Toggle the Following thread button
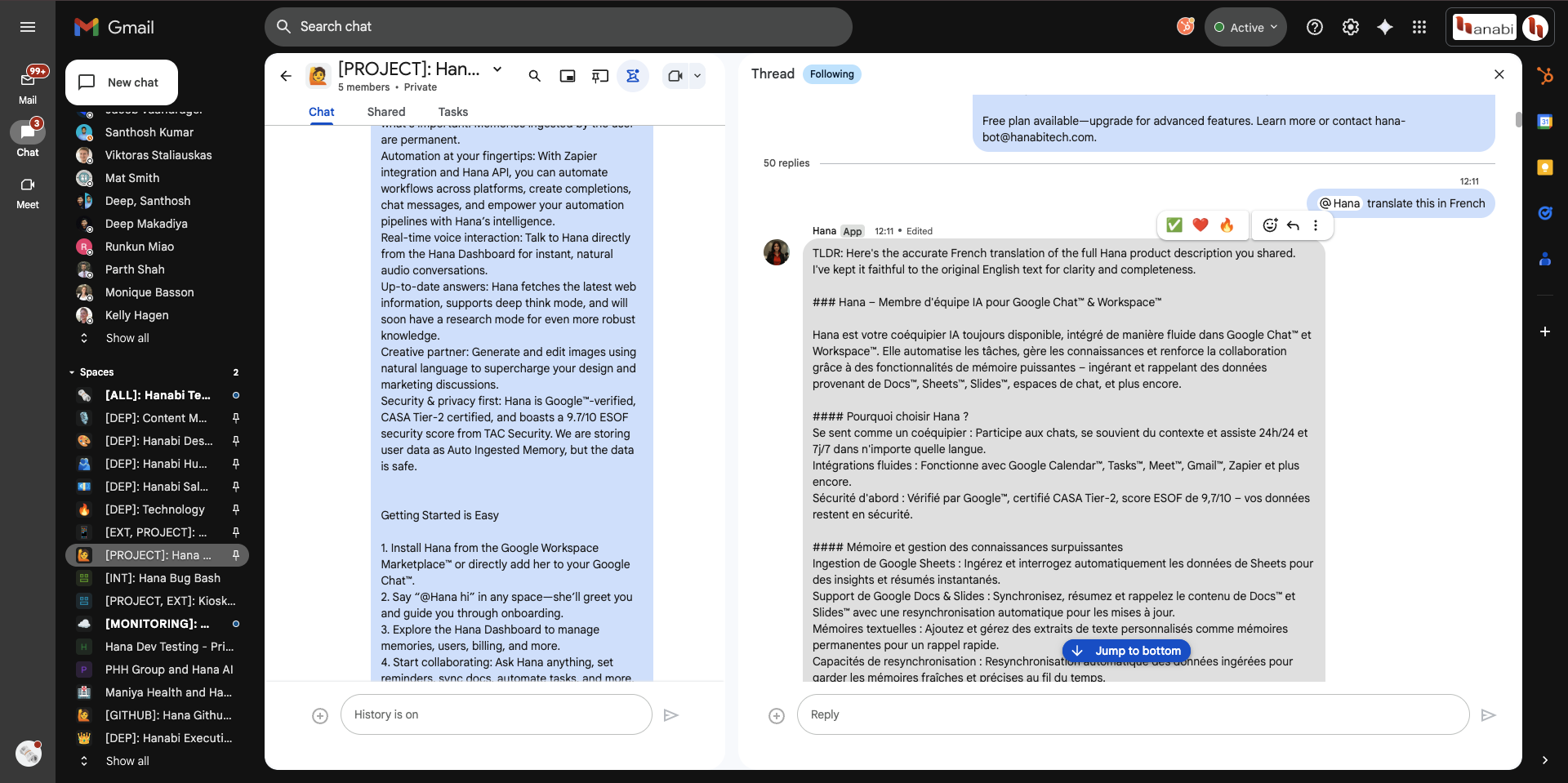The height and width of the screenshot is (783, 1568). (832, 74)
